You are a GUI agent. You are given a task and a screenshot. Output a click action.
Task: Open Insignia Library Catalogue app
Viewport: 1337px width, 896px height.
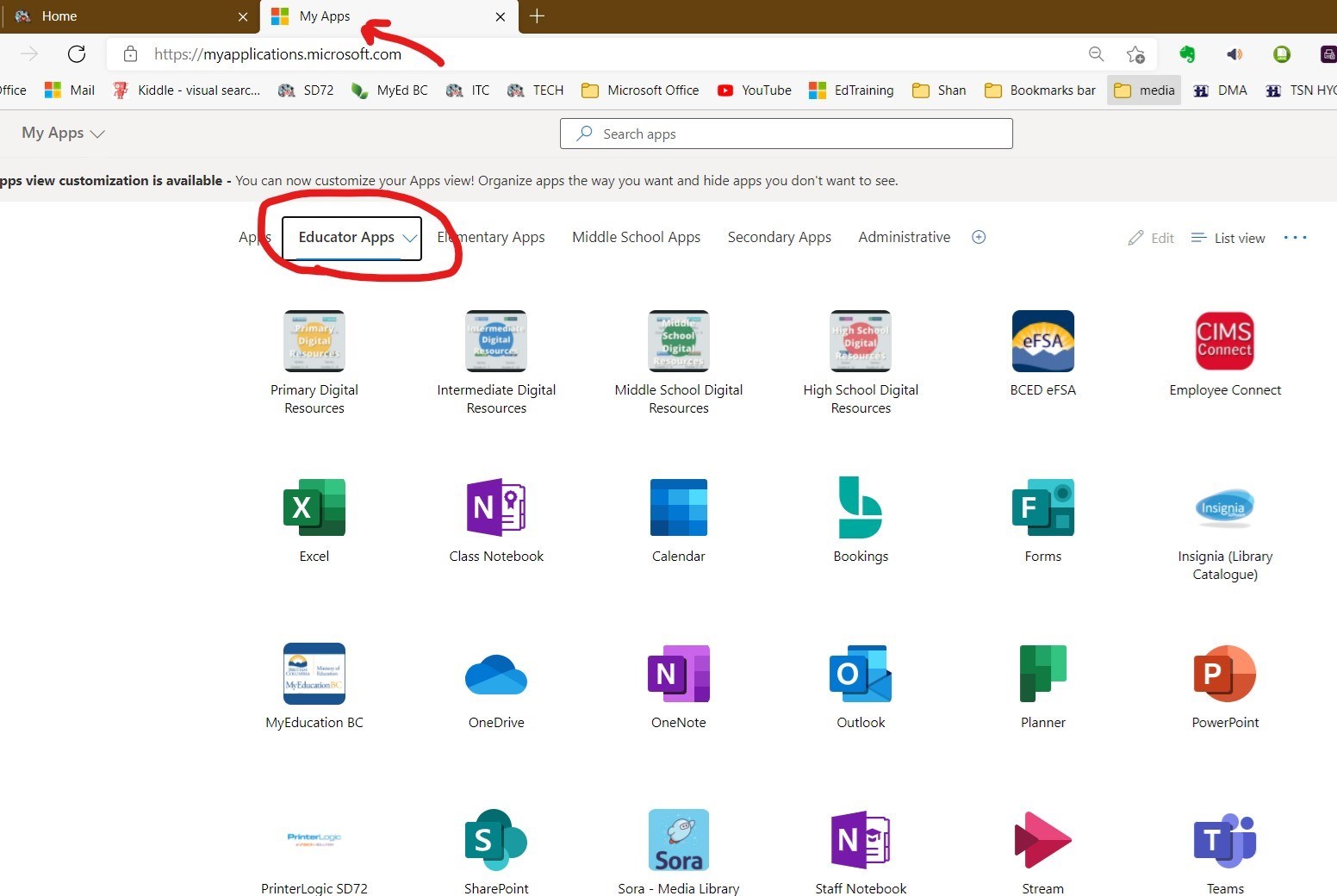tap(1225, 507)
